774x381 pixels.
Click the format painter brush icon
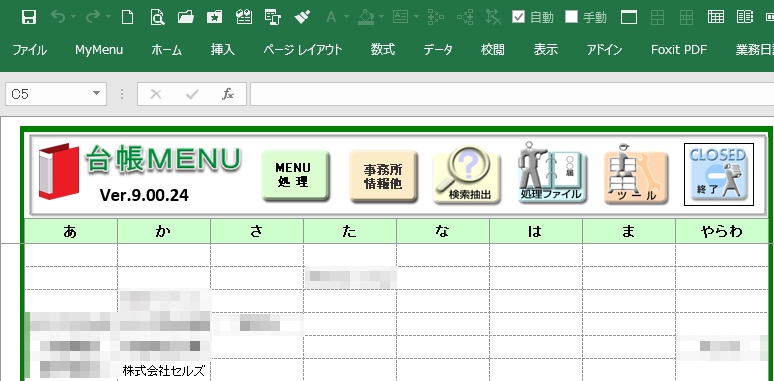tap(302, 17)
